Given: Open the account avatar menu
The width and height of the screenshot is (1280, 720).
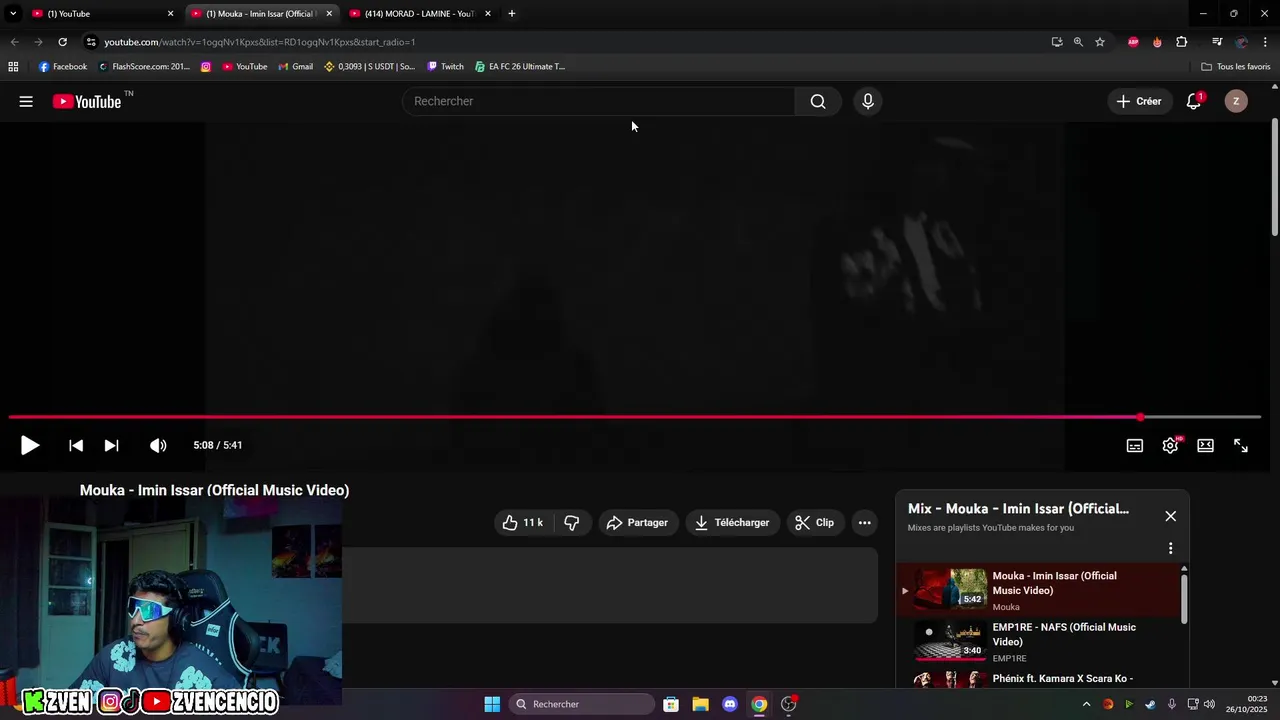Looking at the screenshot, I should tap(1236, 101).
